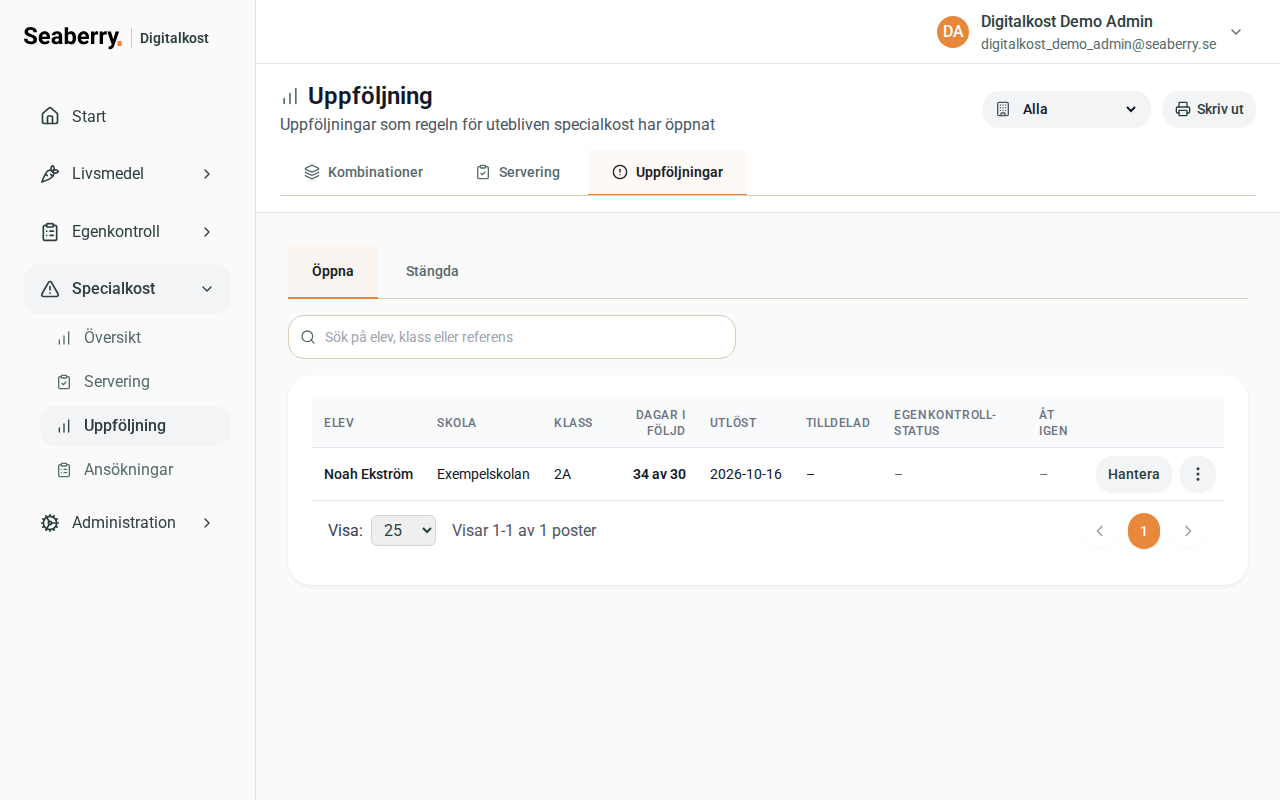Go to next page arrow
Viewport: 1280px width, 800px height.
click(1188, 531)
